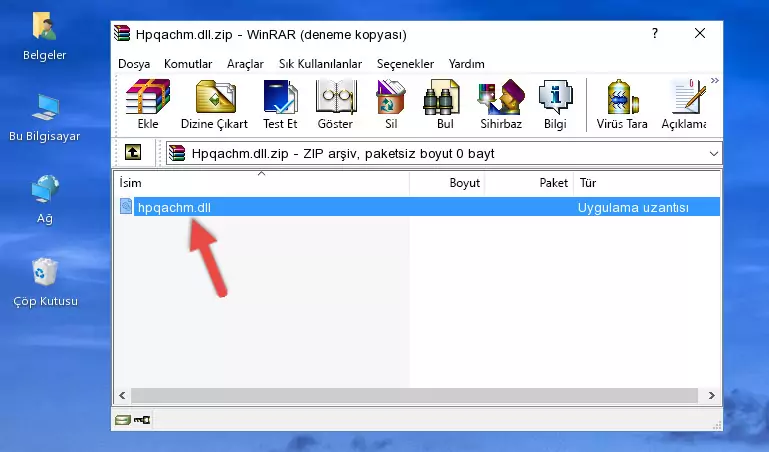Click the disk drive status bar icon

click(123, 420)
